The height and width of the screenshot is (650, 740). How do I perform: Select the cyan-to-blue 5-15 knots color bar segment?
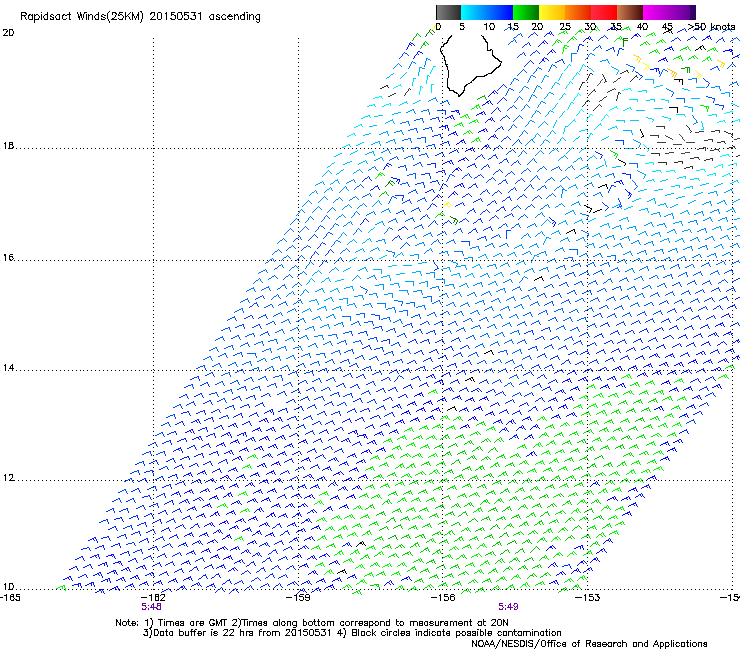pyautogui.click(x=487, y=12)
